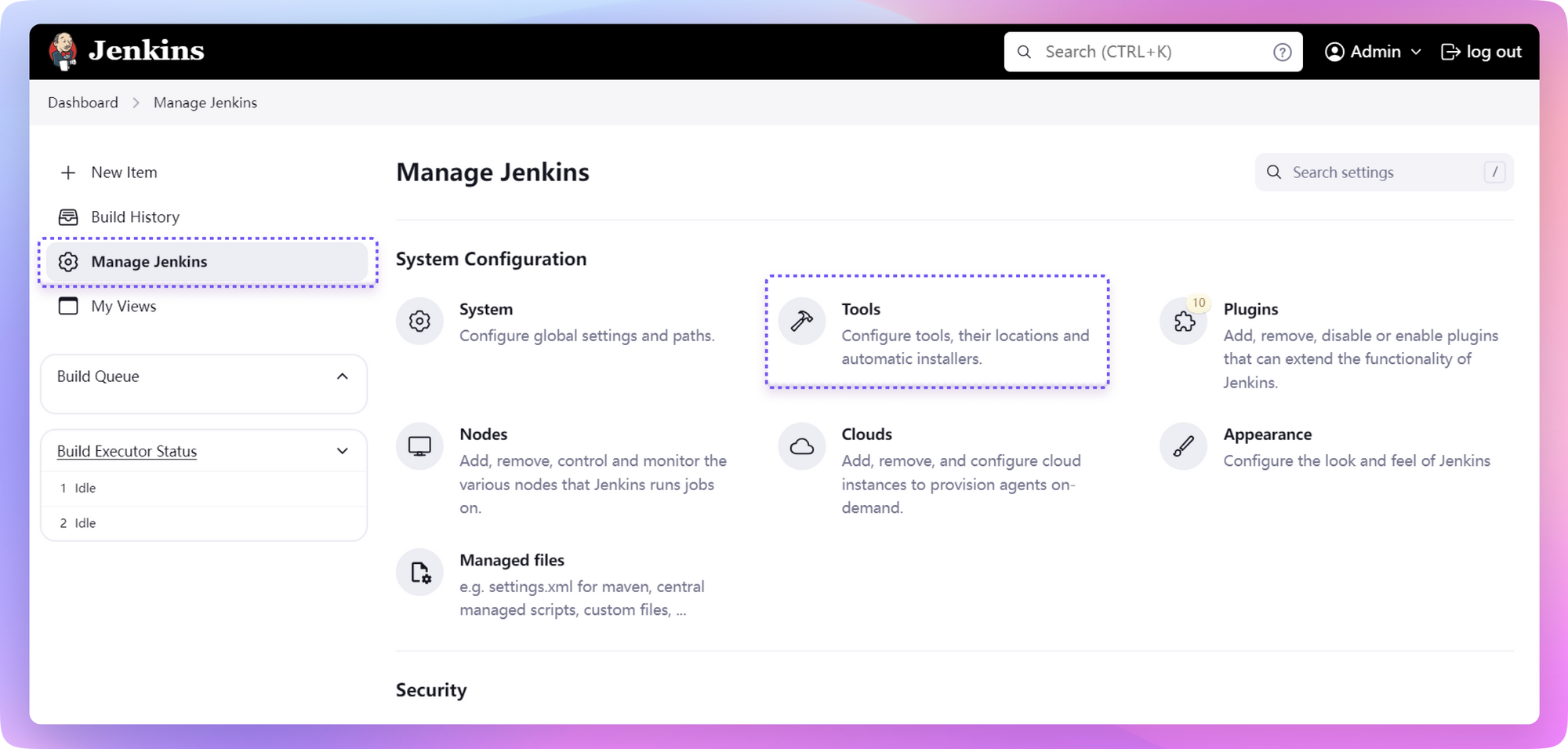The image size is (1568, 749).
Task: Go to Dashboard breadcrumb
Action: point(83,103)
